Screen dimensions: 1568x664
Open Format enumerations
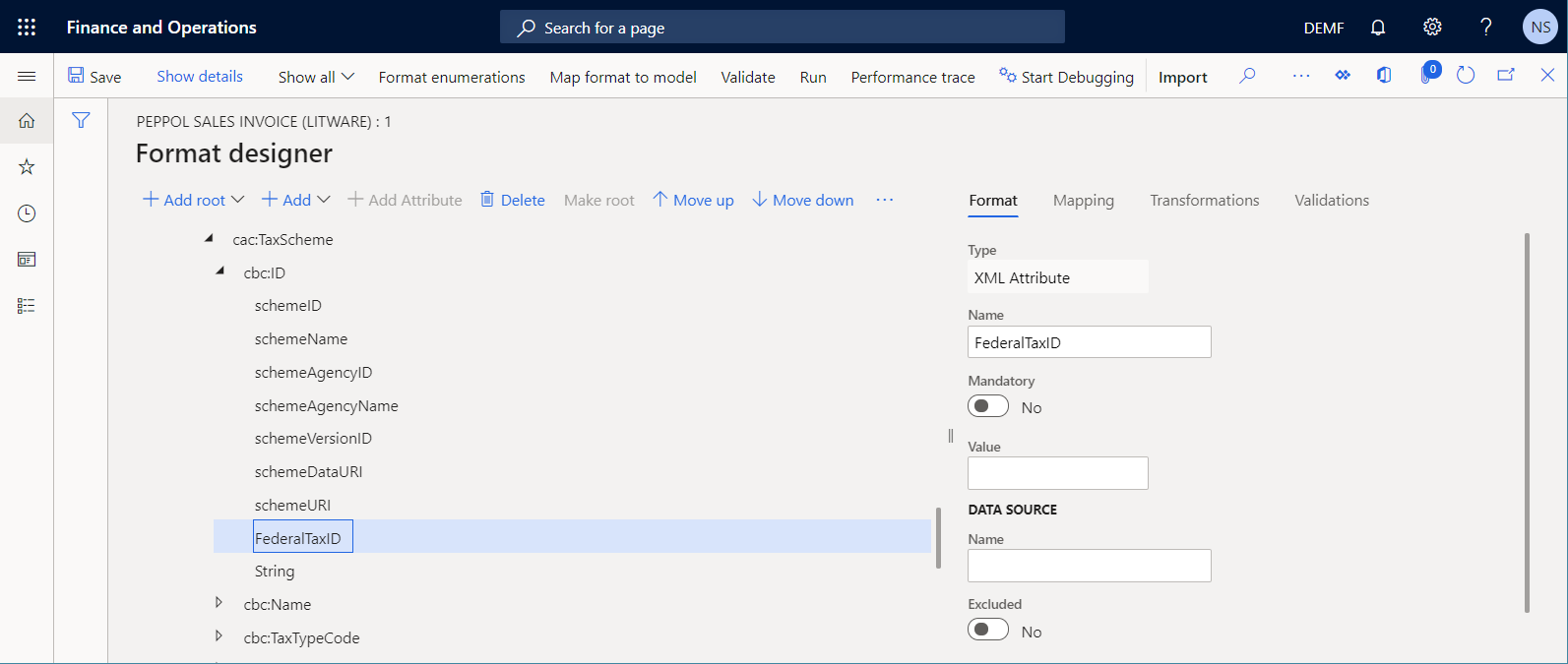(x=452, y=77)
